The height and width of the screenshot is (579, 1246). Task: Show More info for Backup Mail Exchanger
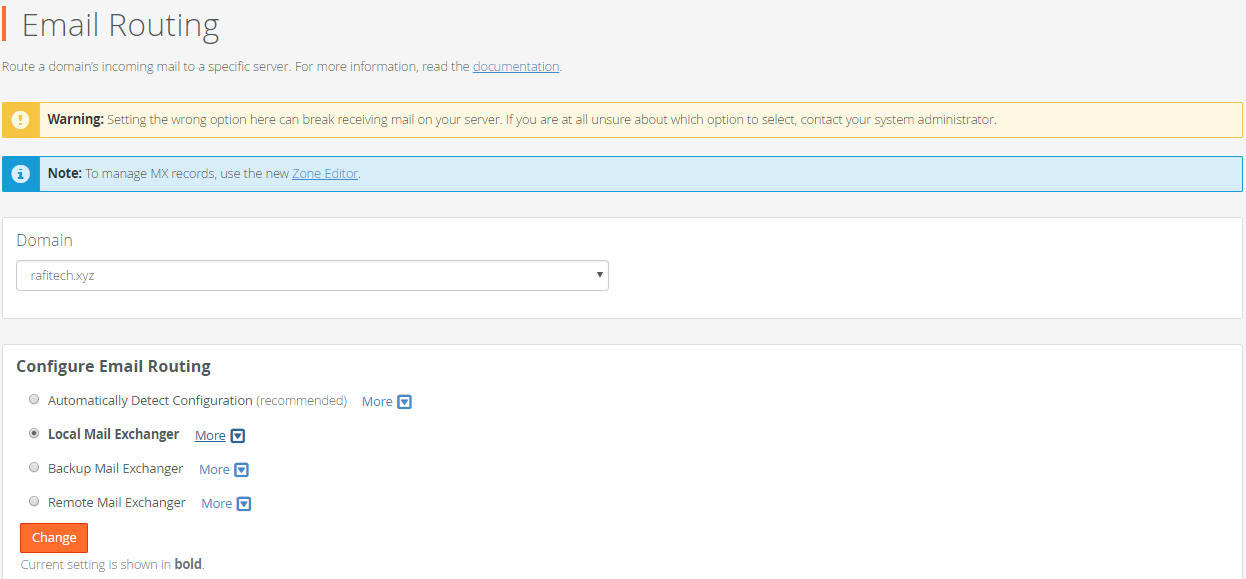pyautogui.click(x=214, y=470)
